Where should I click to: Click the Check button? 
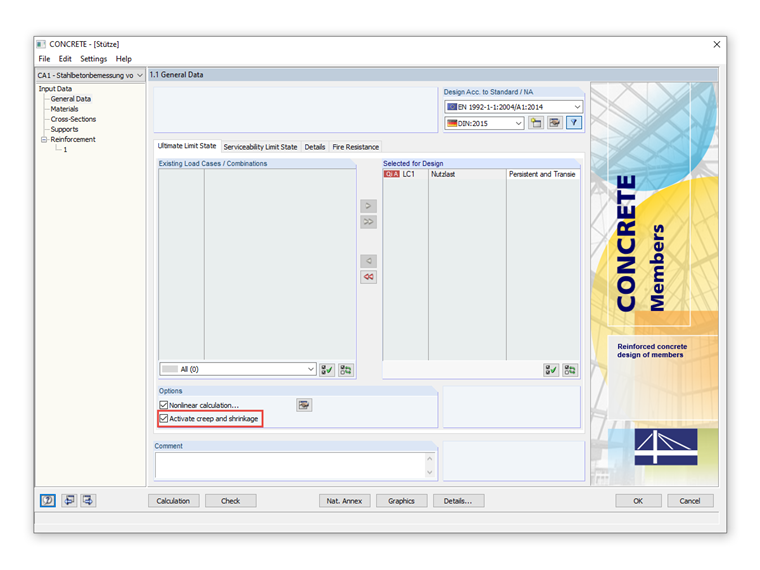[x=230, y=501]
